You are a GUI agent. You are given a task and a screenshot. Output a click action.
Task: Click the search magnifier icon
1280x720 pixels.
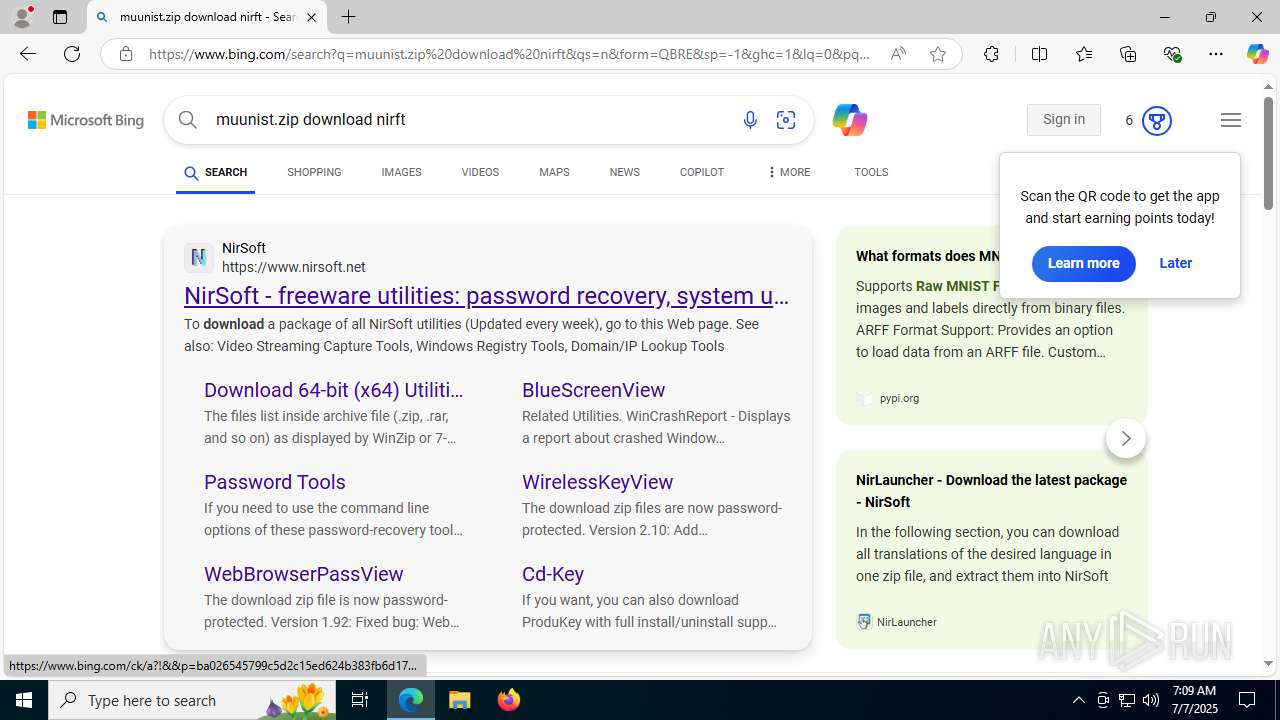(188, 120)
